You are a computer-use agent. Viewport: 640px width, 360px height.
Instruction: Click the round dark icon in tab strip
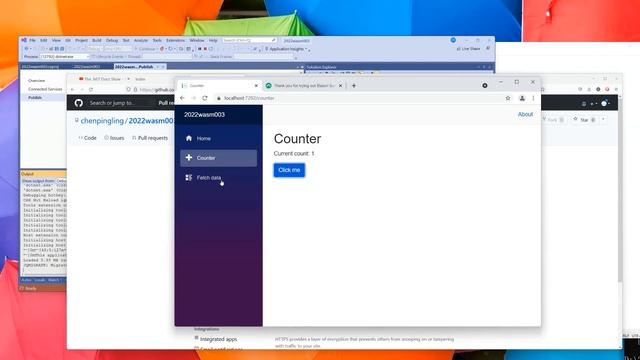484,86
